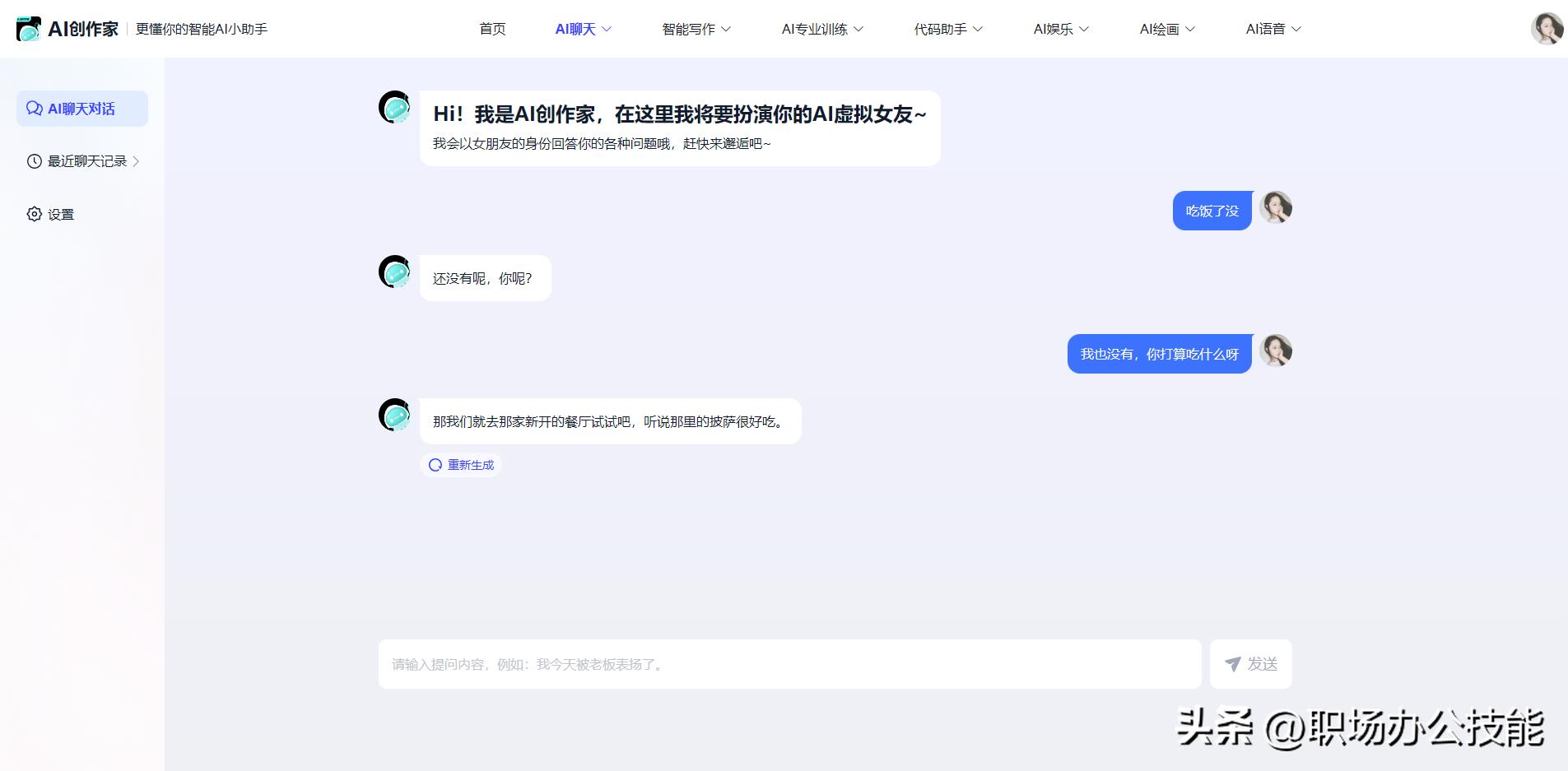Open the AI专业训练 dropdown
The width and height of the screenshot is (1568, 771).
point(821,29)
